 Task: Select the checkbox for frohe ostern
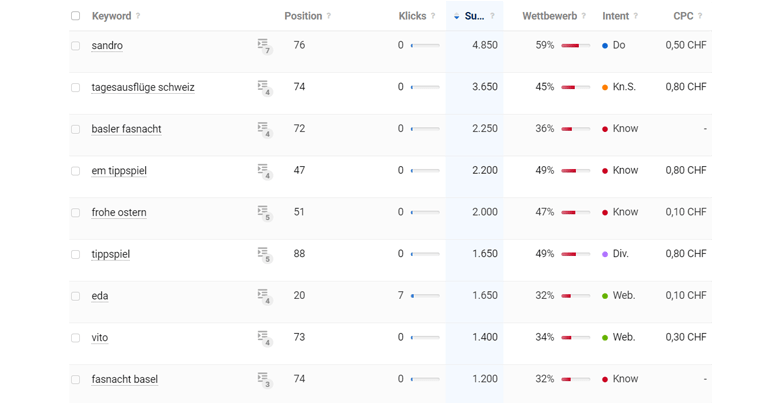coord(75,213)
